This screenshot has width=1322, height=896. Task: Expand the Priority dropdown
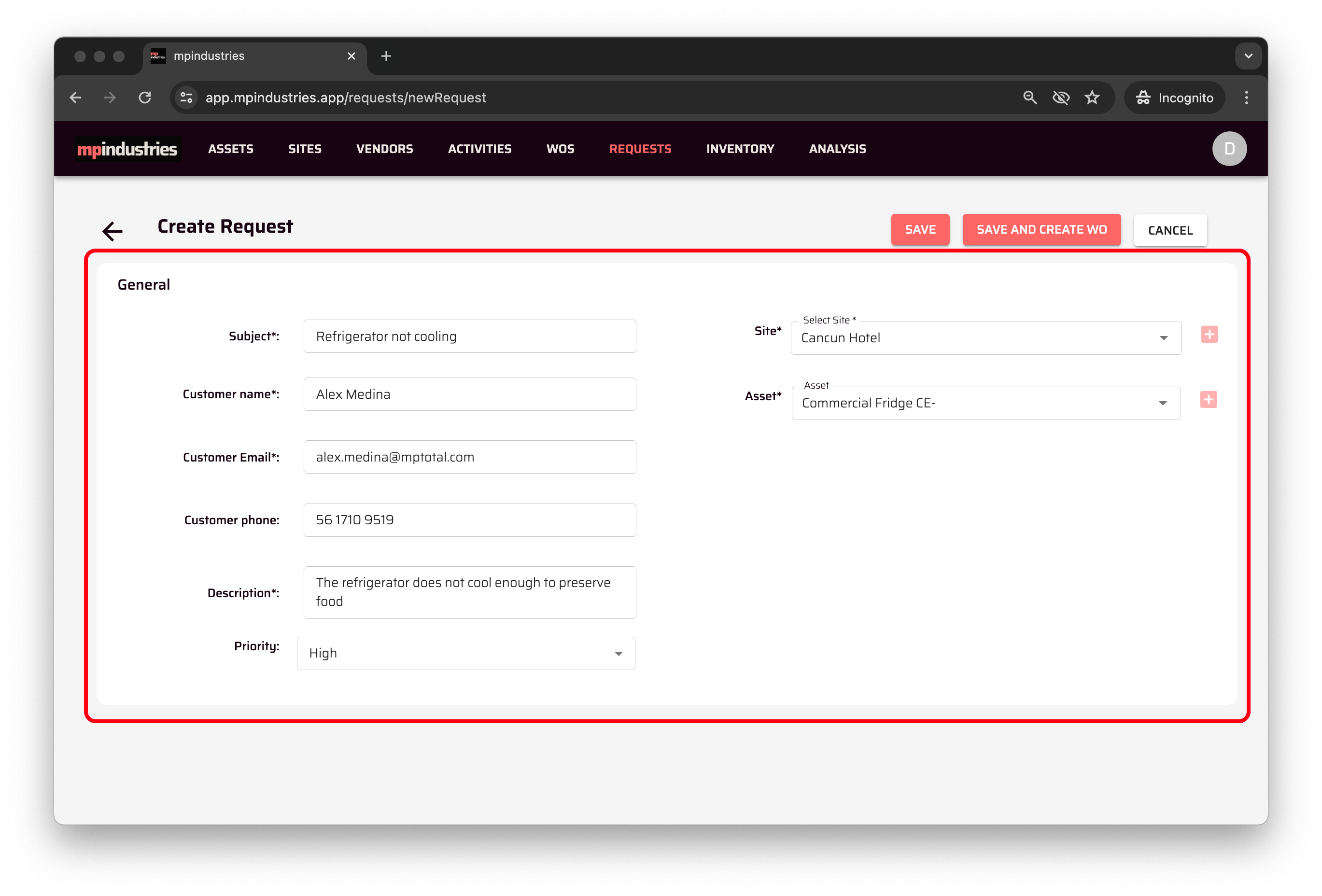click(619, 653)
